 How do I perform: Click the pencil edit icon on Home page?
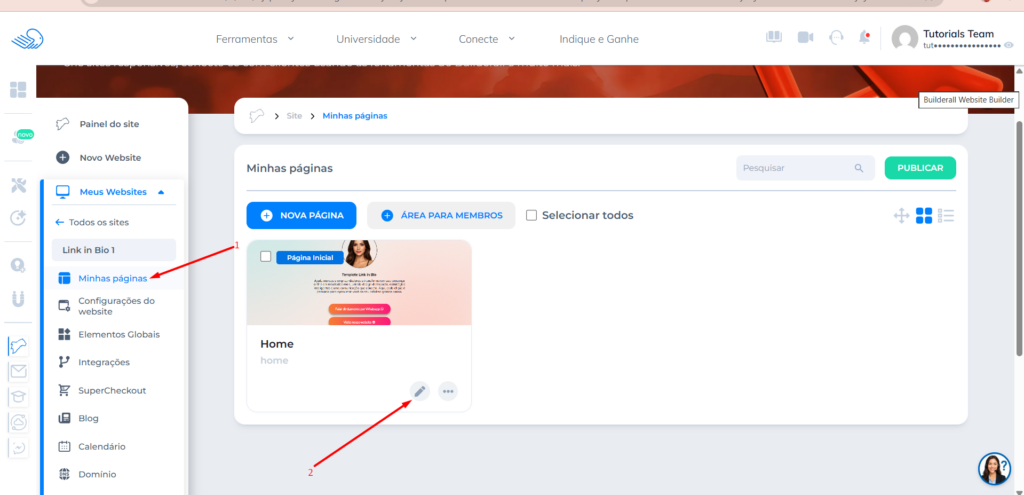420,391
